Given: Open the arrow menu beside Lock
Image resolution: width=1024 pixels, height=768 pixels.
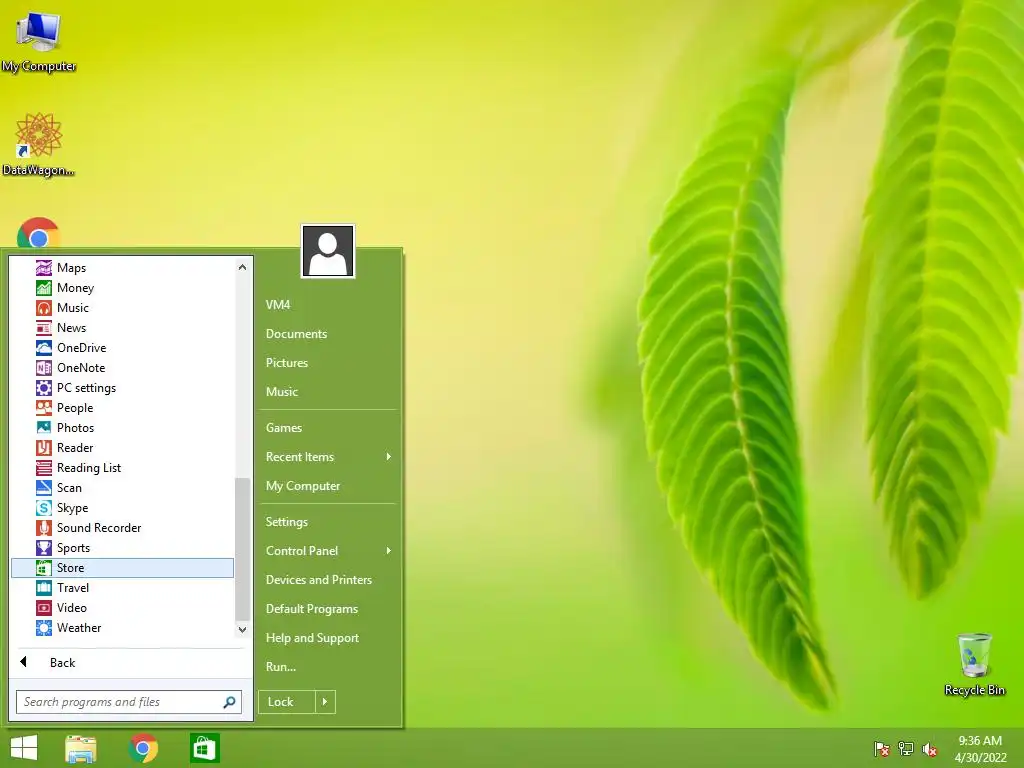Looking at the screenshot, I should [325, 702].
